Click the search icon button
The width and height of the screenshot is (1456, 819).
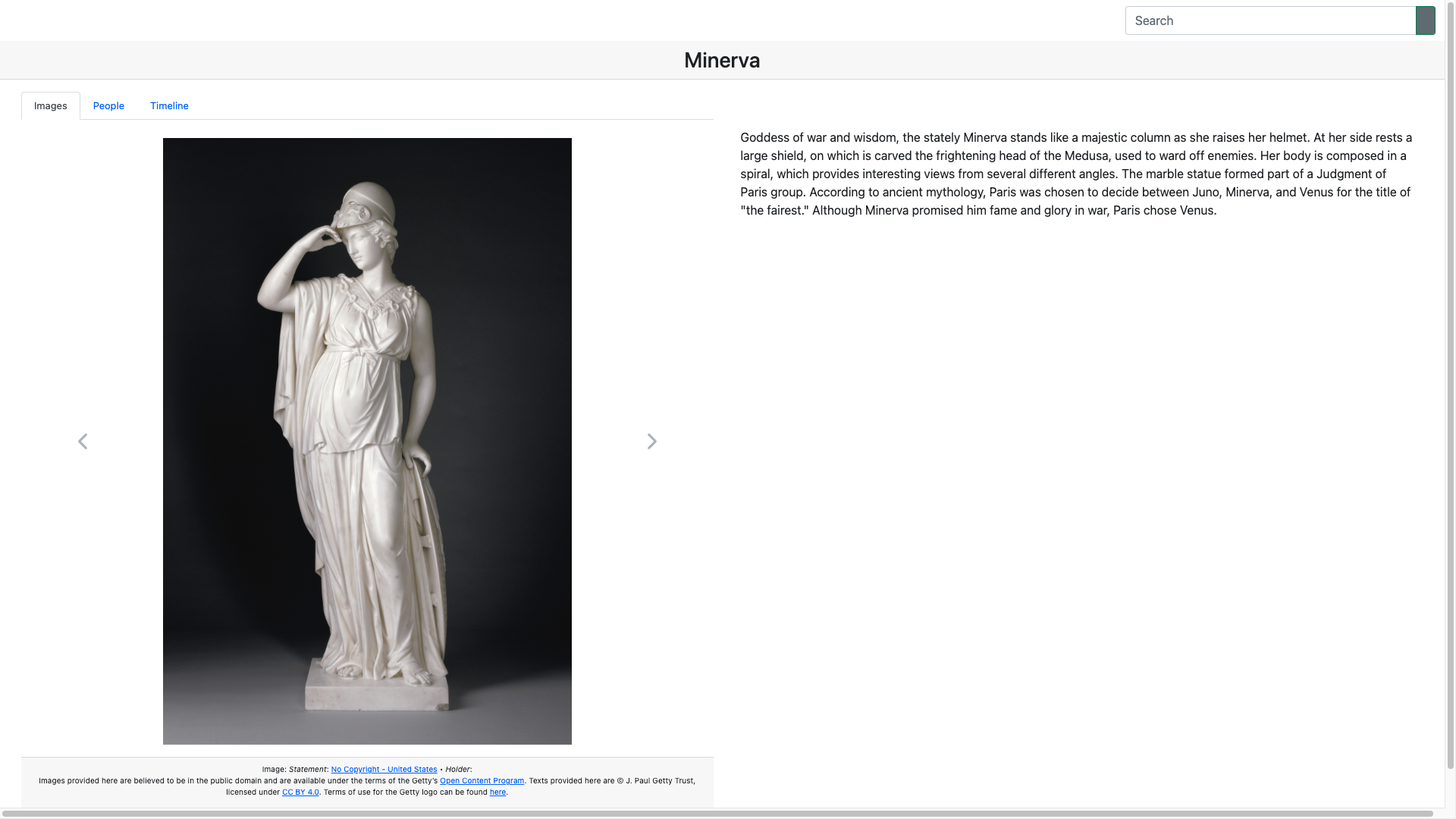[x=1425, y=20]
